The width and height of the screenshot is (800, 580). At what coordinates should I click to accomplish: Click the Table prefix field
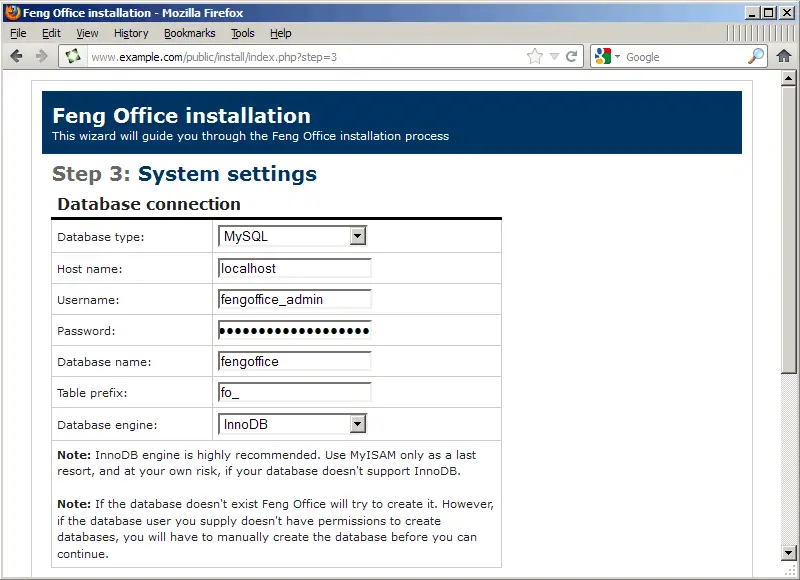(x=294, y=393)
